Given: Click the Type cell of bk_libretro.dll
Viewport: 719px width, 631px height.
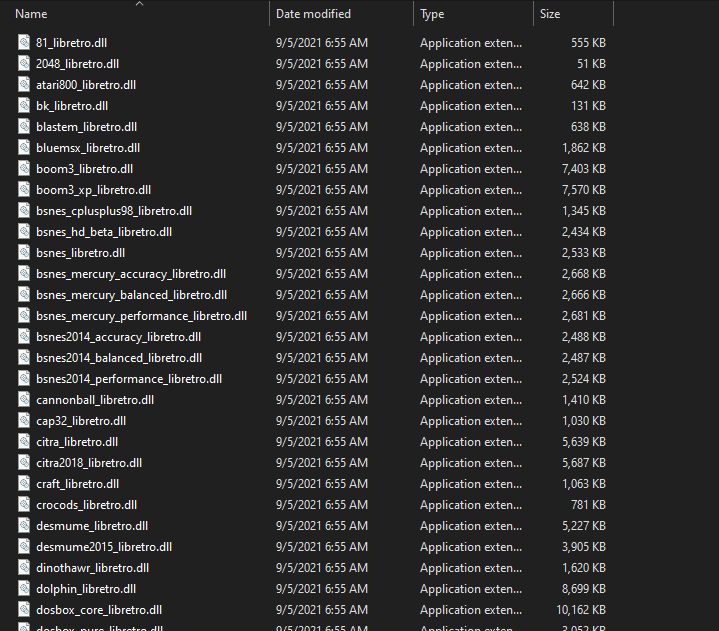Looking at the screenshot, I should pos(471,106).
